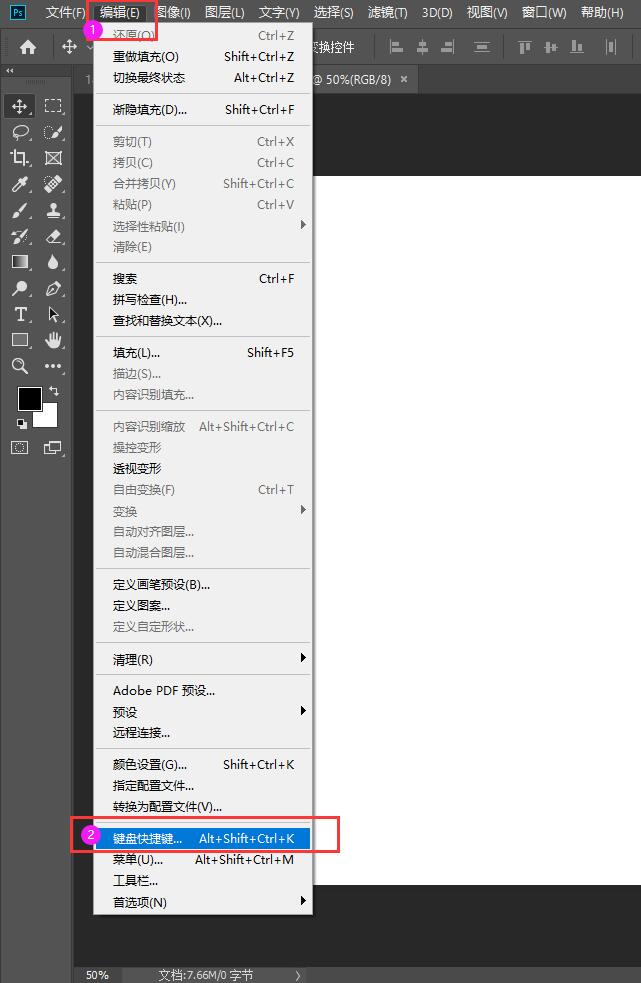This screenshot has width=641, height=983.
Task: Click the Align vertical centers icon
Action: (551, 47)
